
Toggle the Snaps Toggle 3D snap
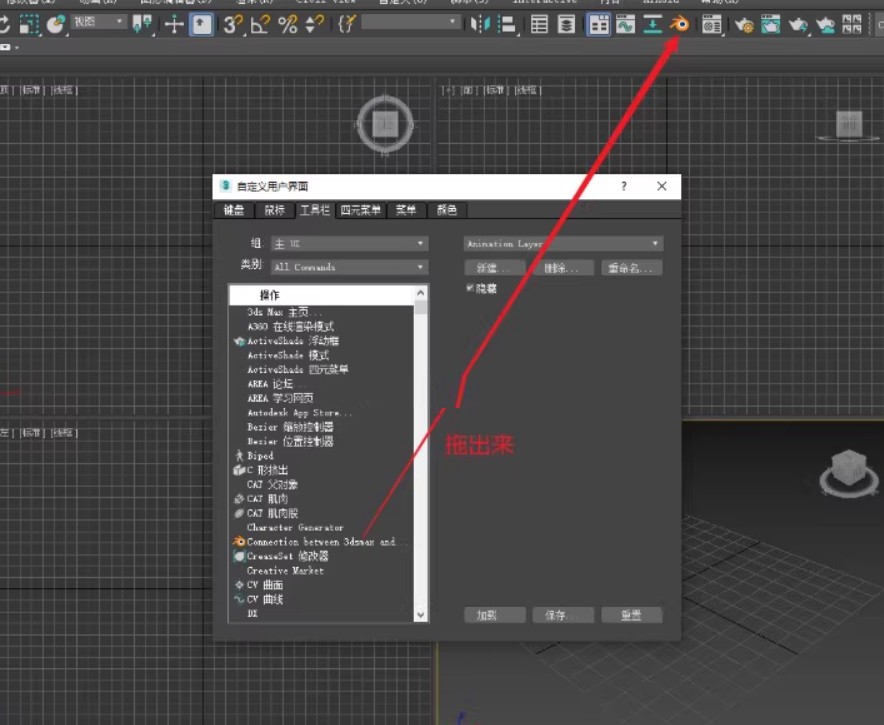(x=234, y=25)
